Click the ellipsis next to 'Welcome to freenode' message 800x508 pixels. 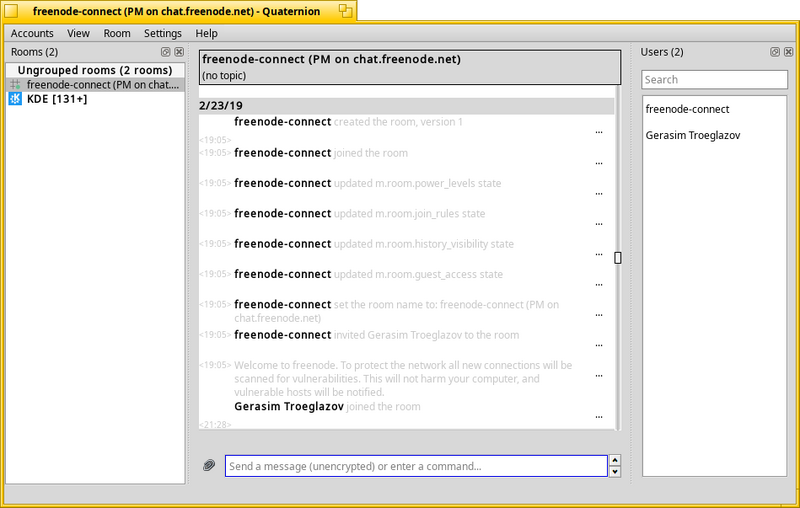pyautogui.click(x=599, y=375)
